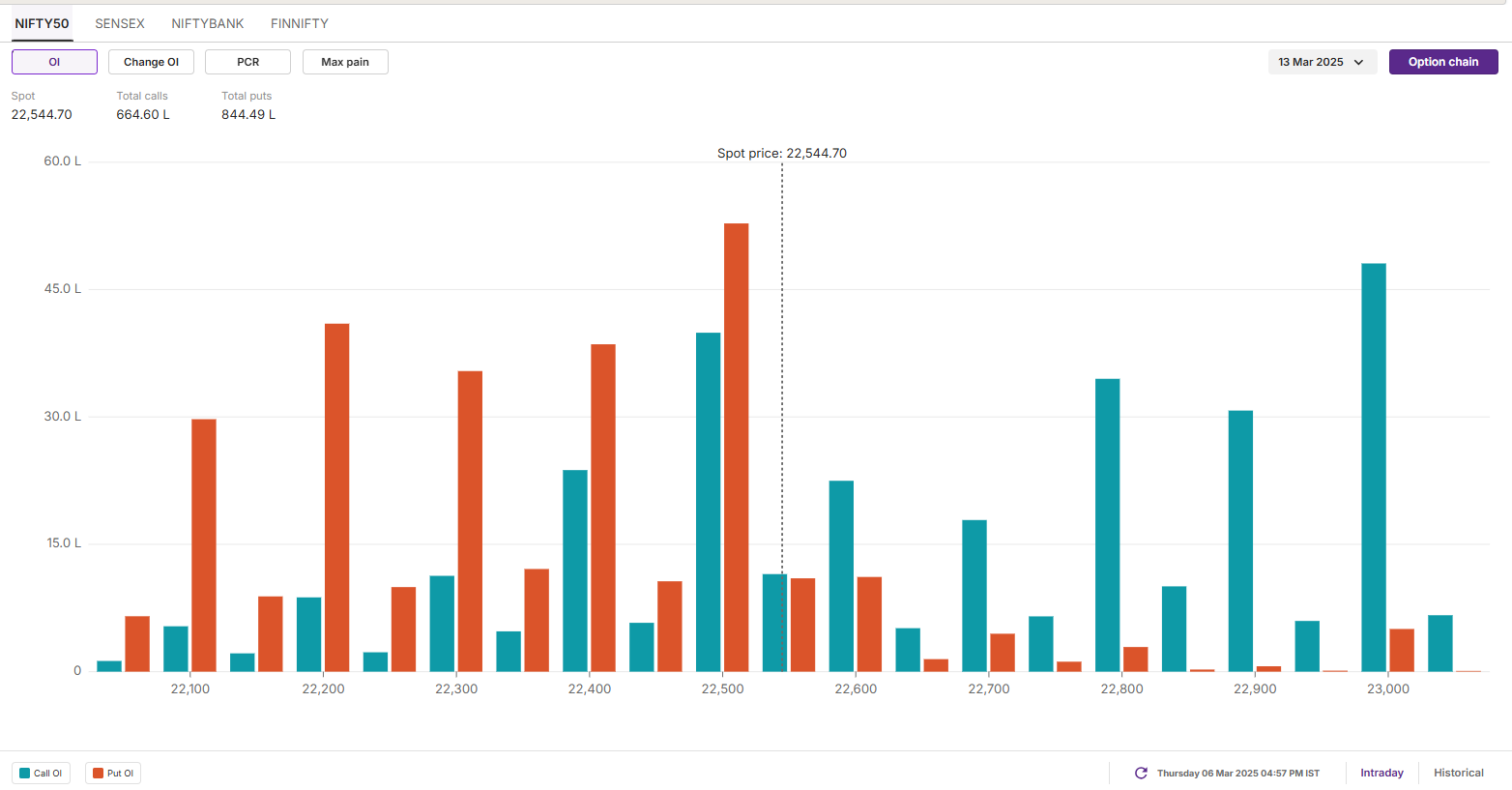Open the Option chain button

pyautogui.click(x=1443, y=62)
